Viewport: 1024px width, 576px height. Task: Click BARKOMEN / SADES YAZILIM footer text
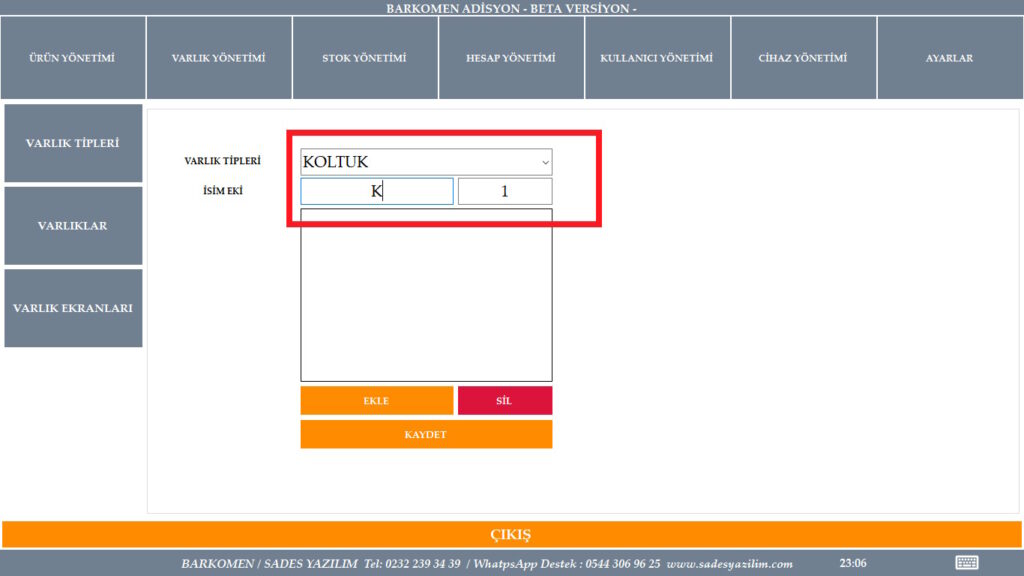(x=269, y=564)
